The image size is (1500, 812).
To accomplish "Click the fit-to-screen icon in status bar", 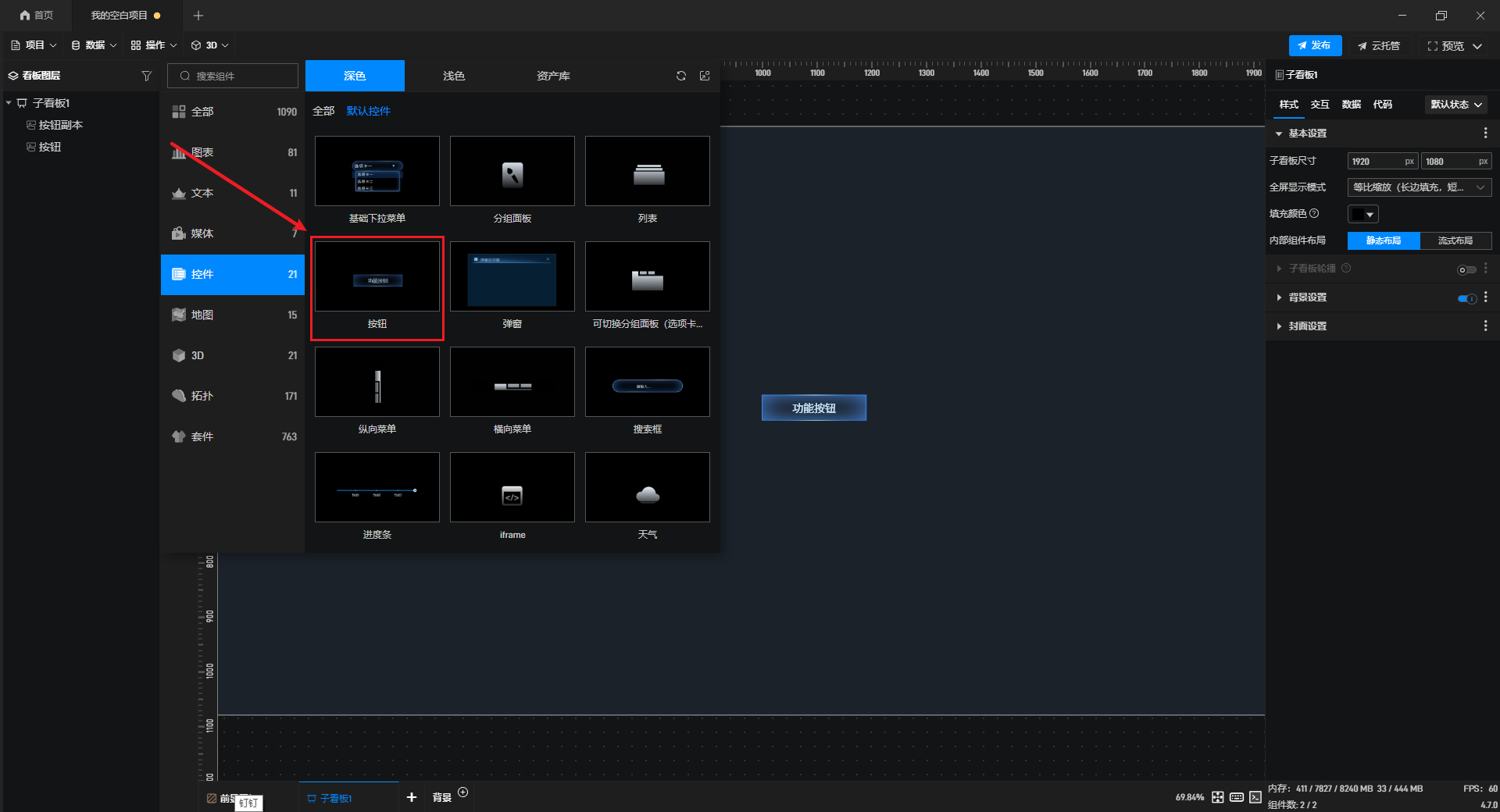I will [1218, 797].
